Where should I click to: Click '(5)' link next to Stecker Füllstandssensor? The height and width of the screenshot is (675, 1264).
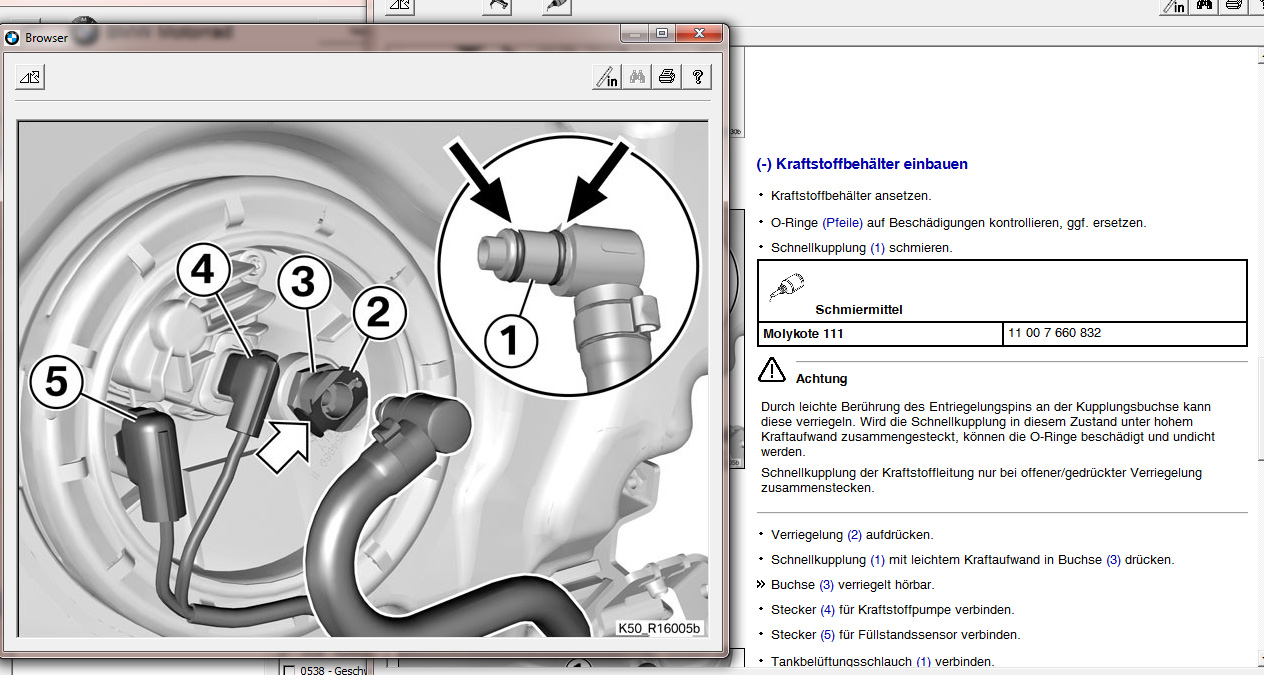[x=827, y=635]
